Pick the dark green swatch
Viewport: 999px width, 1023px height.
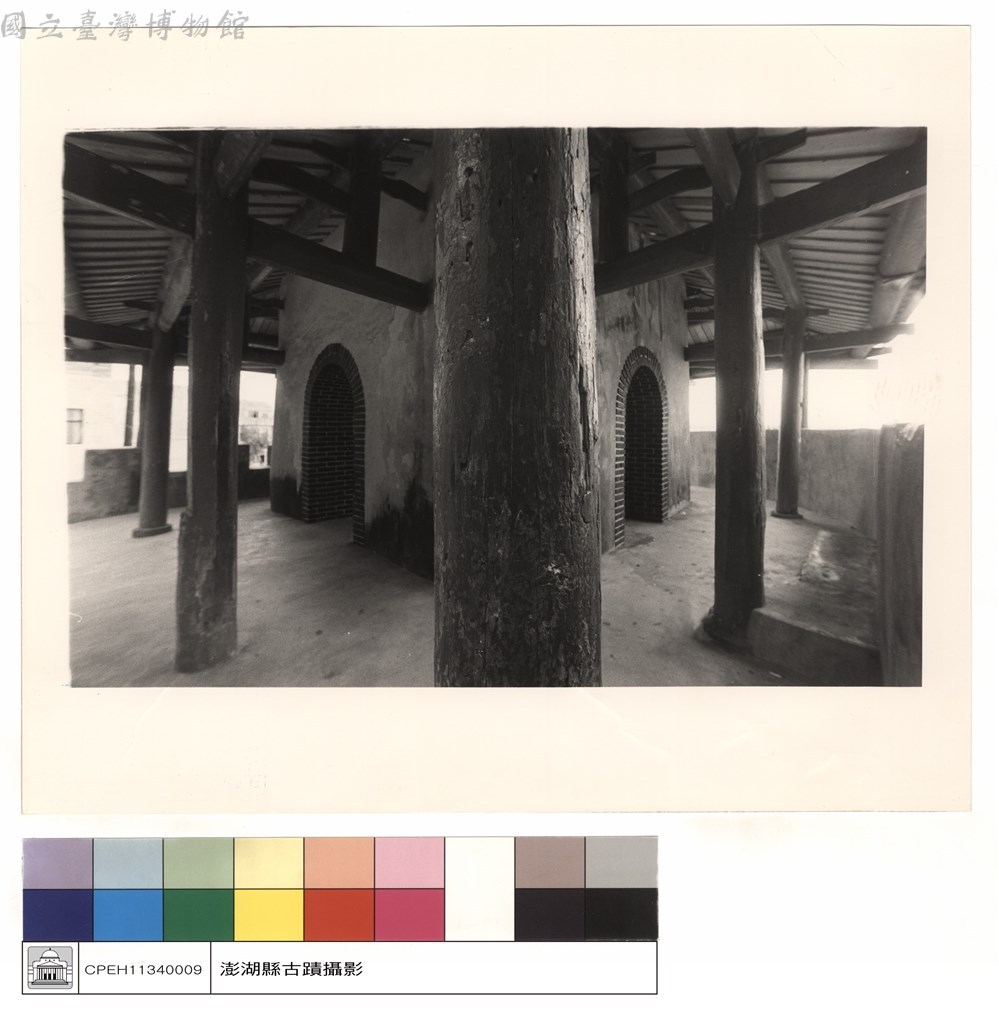198,915
